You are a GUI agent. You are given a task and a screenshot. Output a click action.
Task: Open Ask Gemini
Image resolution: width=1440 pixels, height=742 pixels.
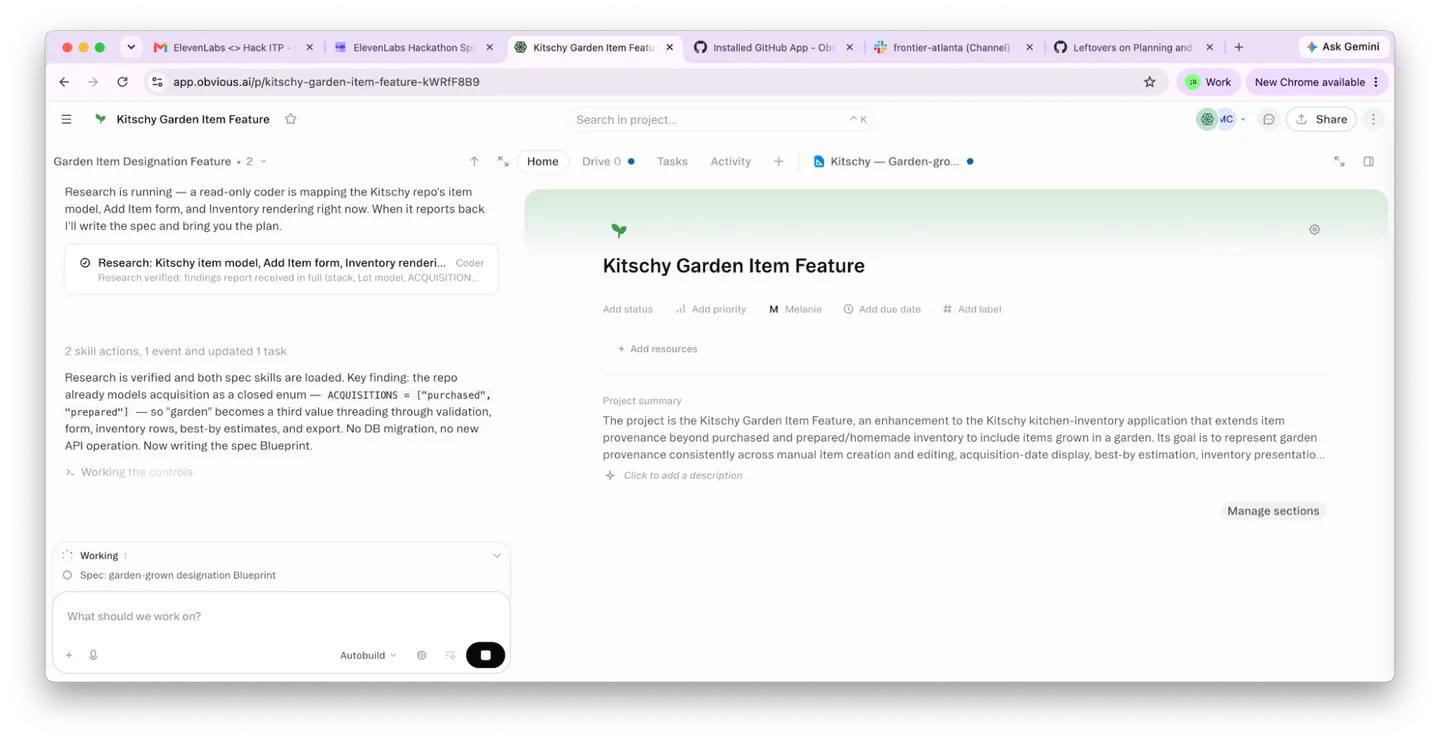click(x=1343, y=47)
